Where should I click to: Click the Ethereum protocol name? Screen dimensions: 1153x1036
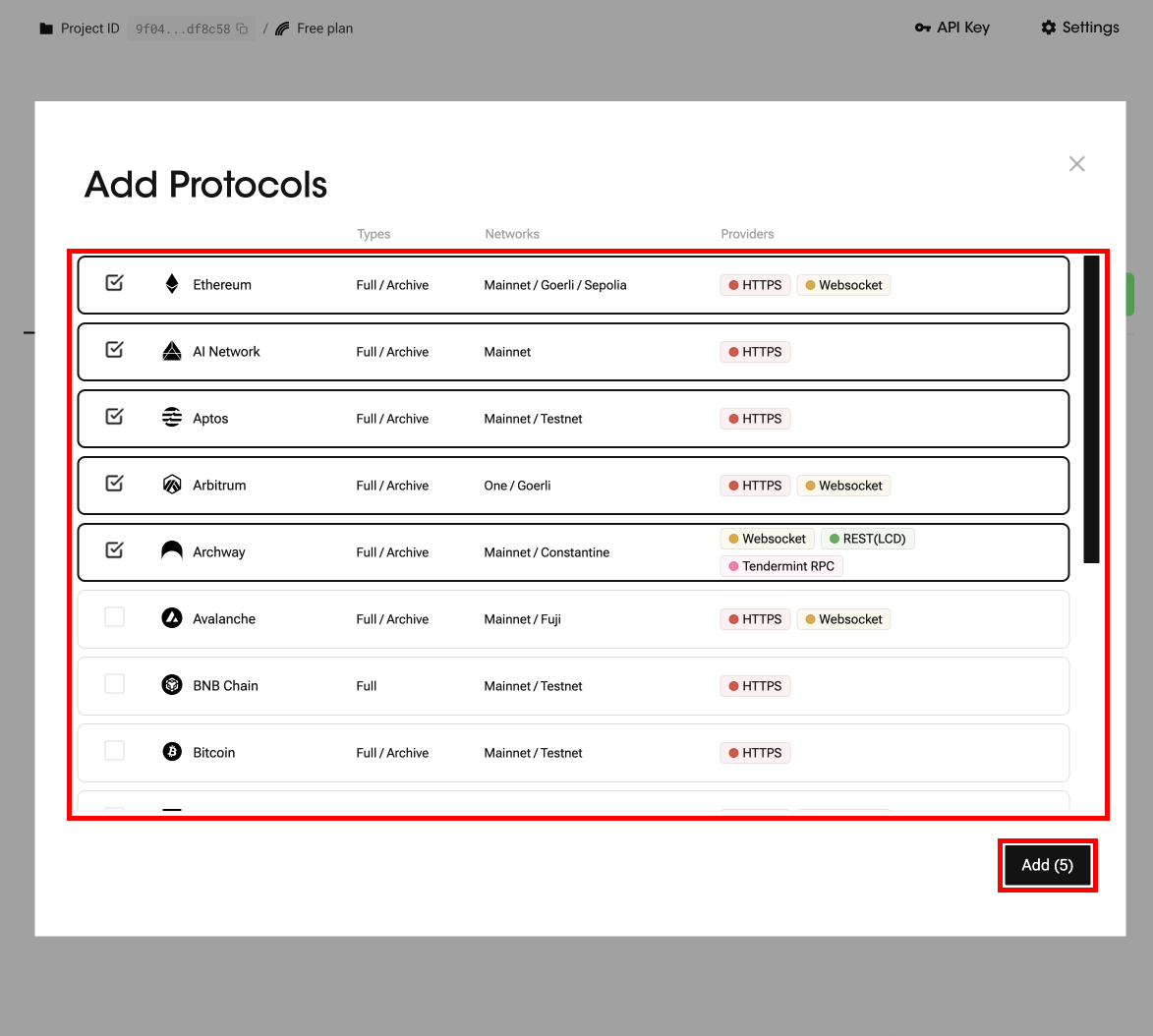coord(222,285)
